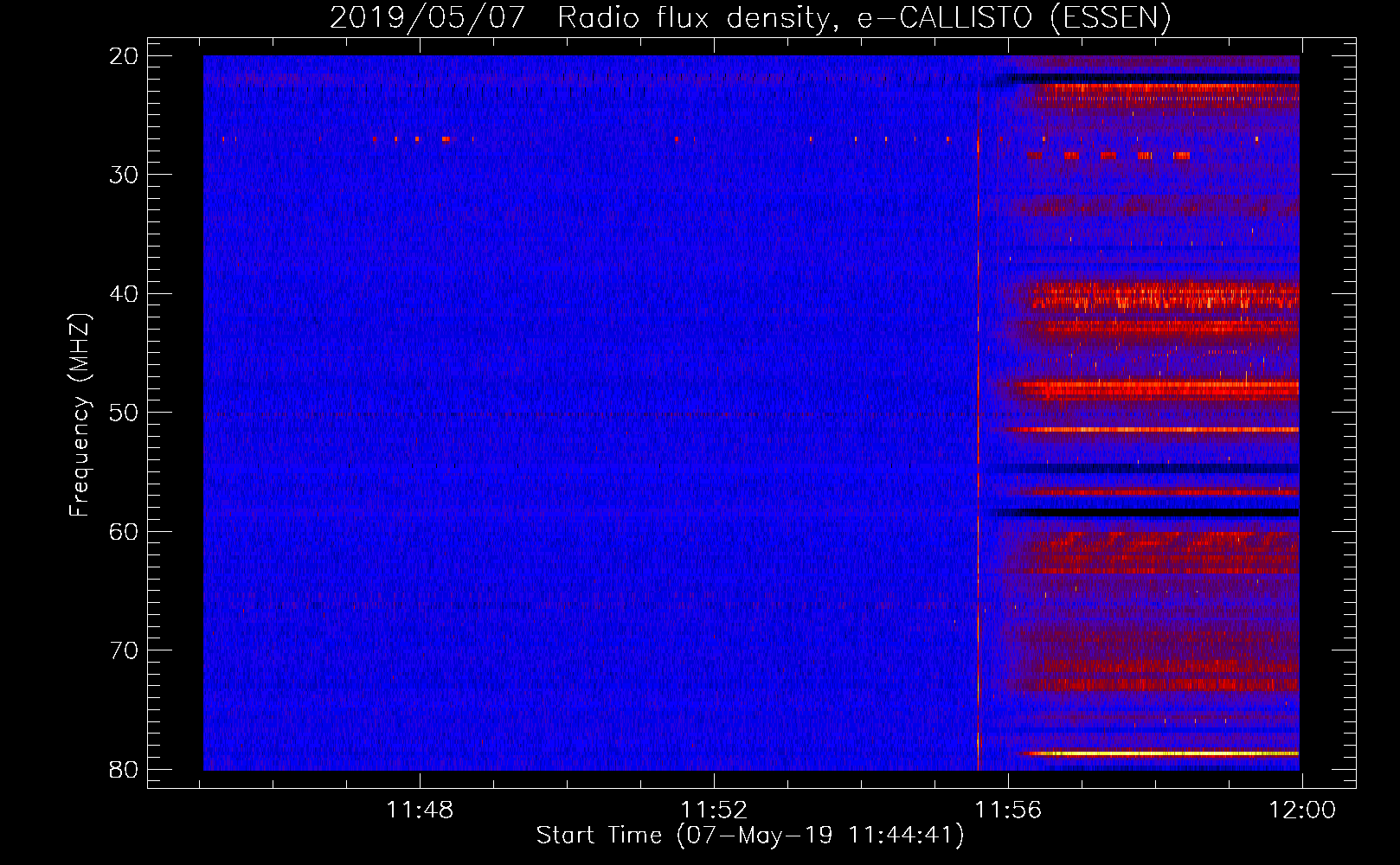Click the 40 frequency tick label
Image resolution: width=1400 pixels, height=865 pixels.
(125, 293)
